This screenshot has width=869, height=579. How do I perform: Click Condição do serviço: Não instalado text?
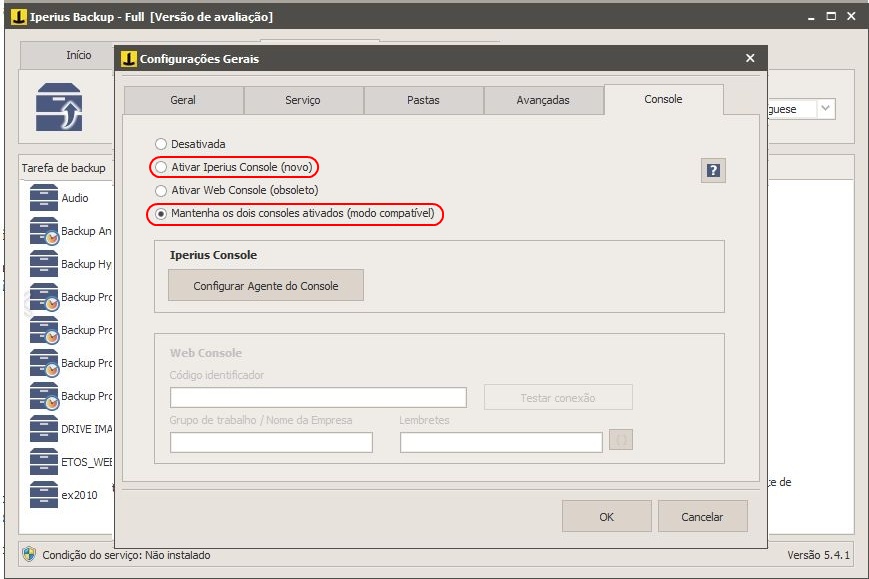(126, 555)
